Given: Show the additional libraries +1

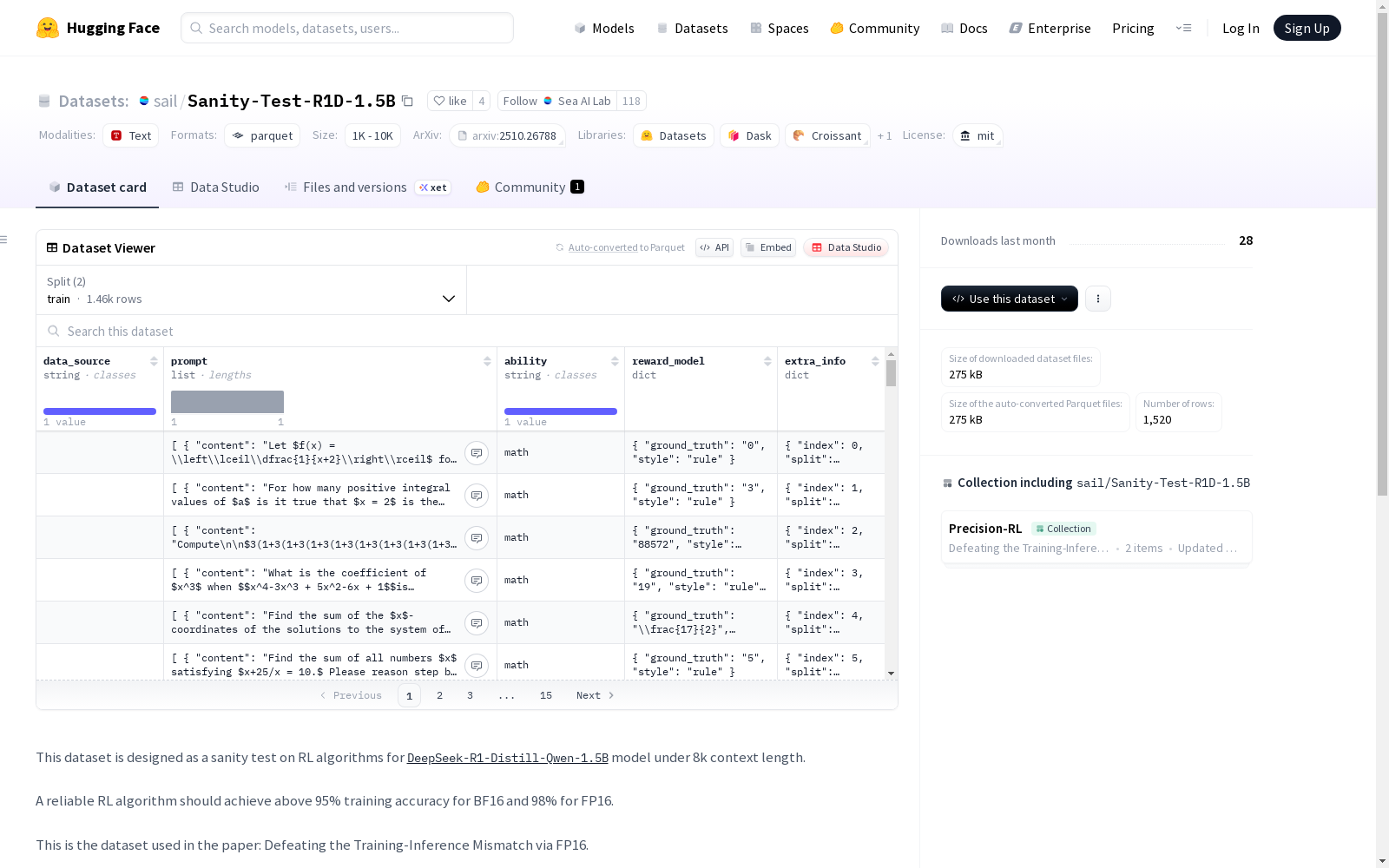Looking at the screenshot, I should pyautogui.click(x=885, y=135).
